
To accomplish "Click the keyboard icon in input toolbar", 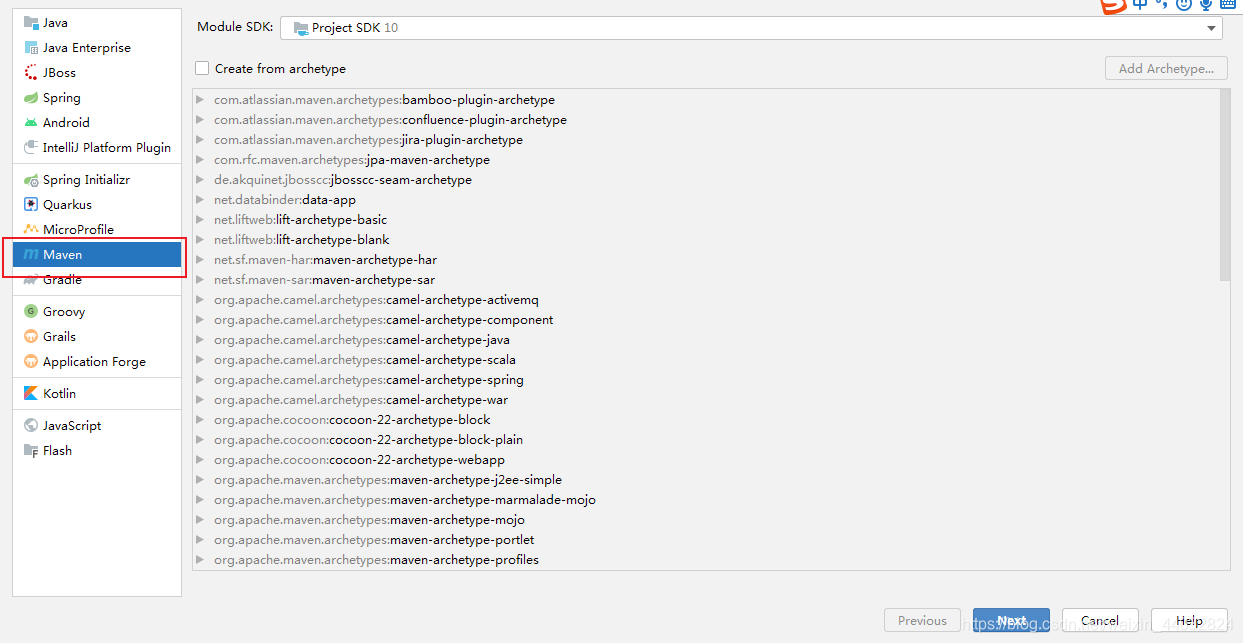I will [1228, 4].
